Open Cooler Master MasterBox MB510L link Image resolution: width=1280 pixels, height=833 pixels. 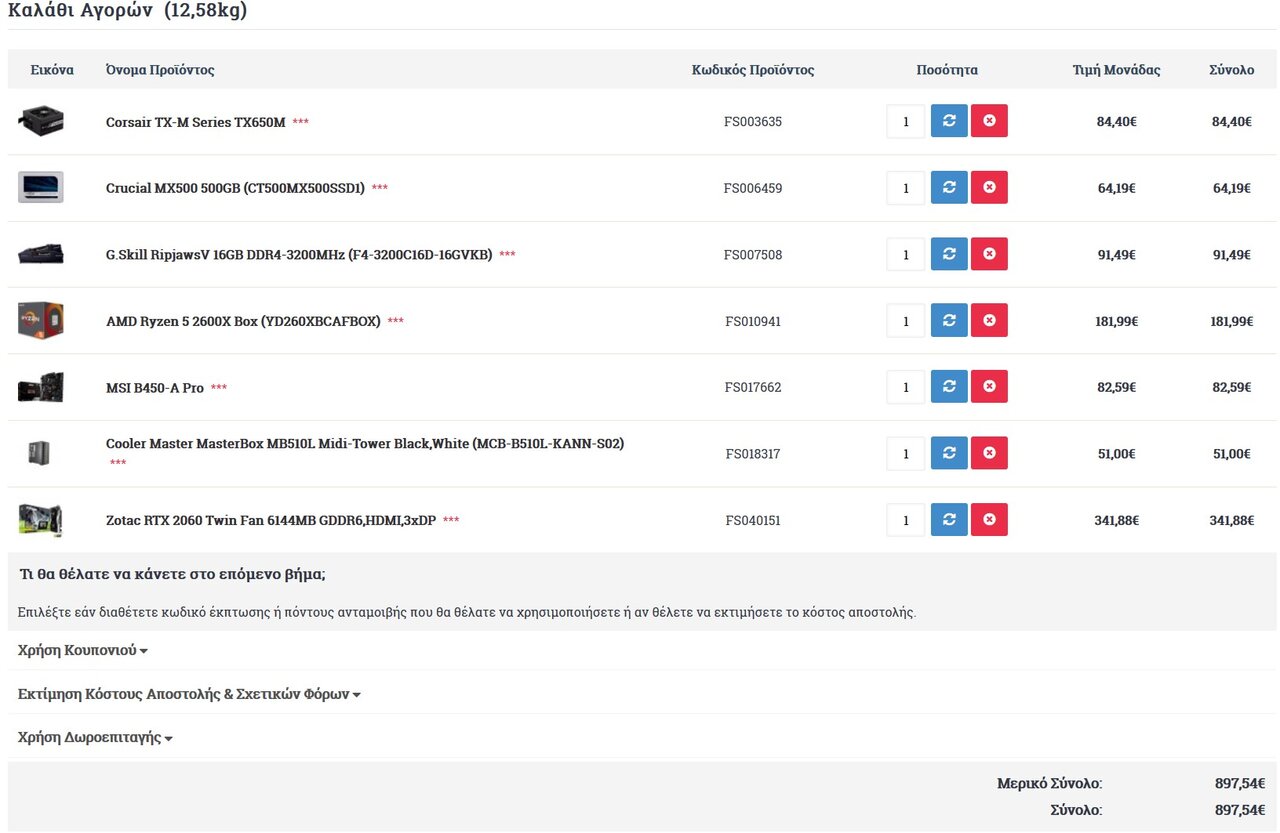pyautogui.click(x=365, y=443)
